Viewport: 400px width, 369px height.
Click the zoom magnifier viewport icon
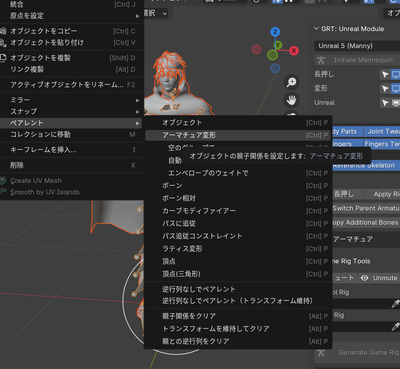(291, 82)
